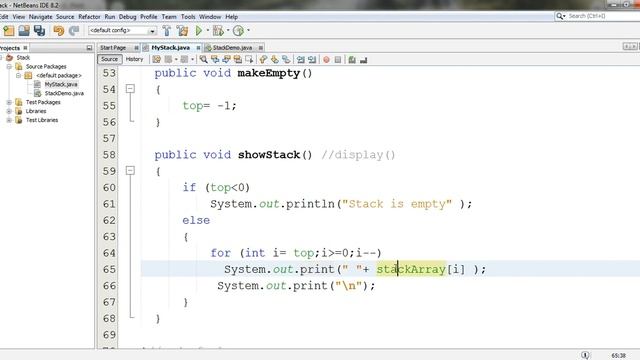Open Debug Project dropdown arrow
The height and width of the screenshot is (360, 640).
point(228,31)
